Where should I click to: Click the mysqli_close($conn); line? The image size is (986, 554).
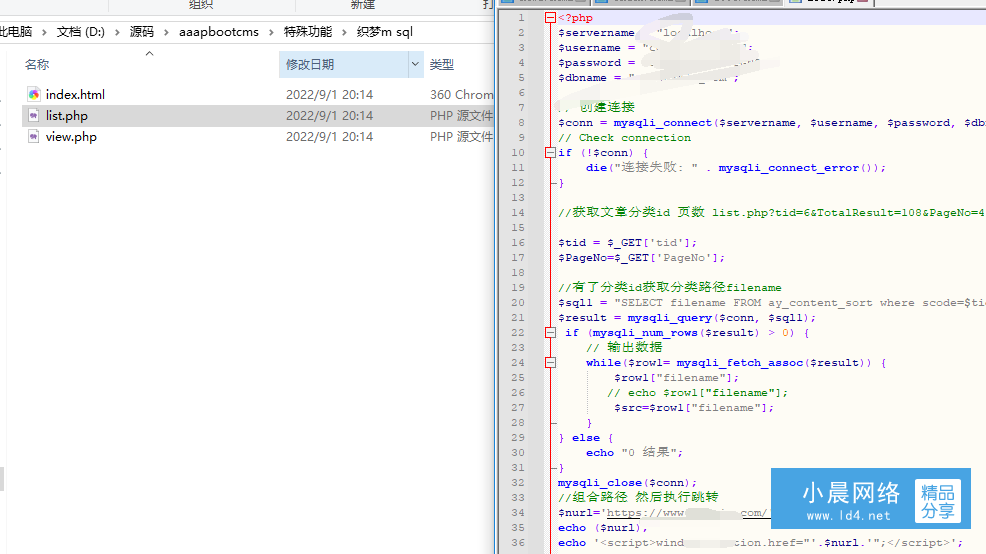click(x=628, y=483)
